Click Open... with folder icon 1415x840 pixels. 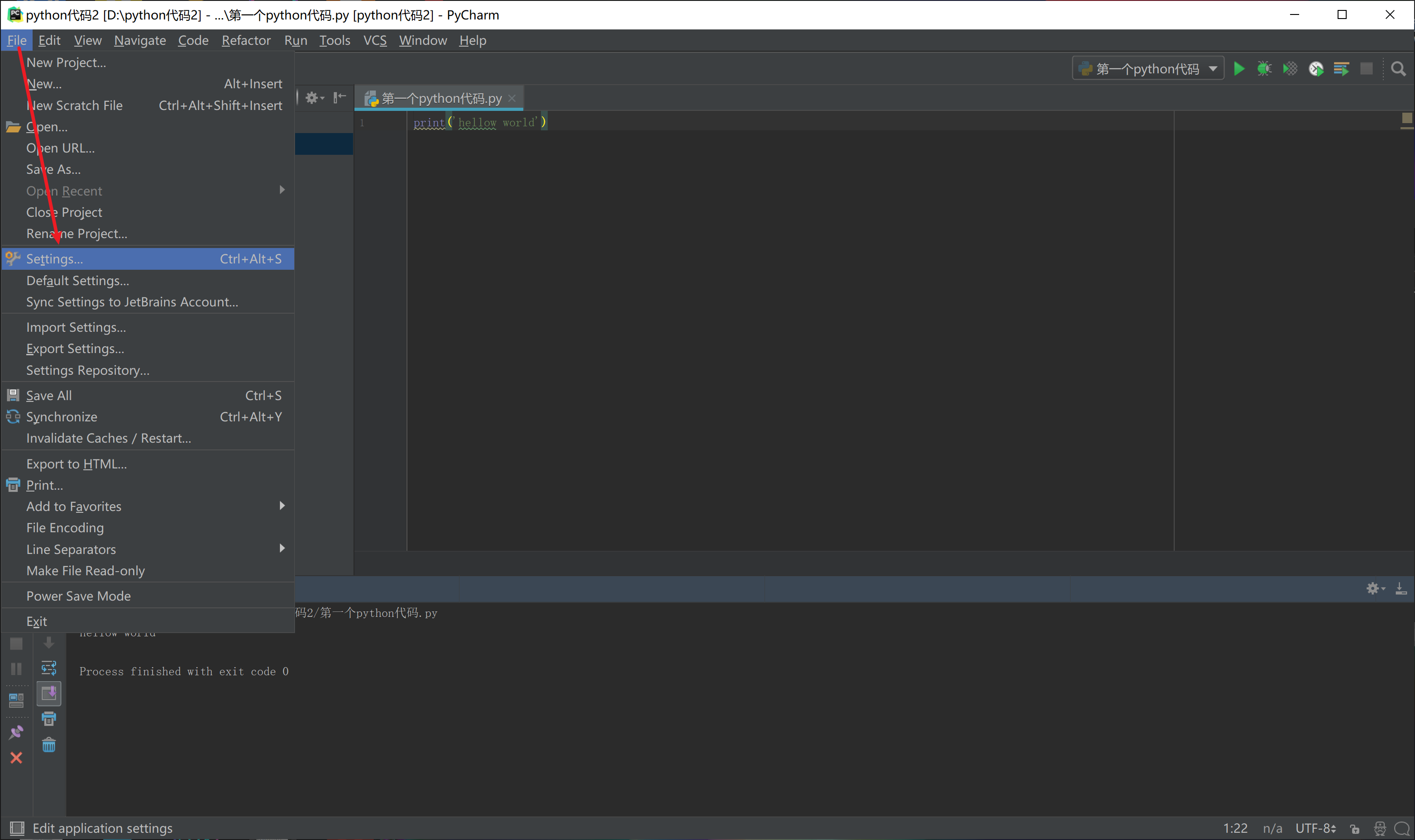point(148,127)
